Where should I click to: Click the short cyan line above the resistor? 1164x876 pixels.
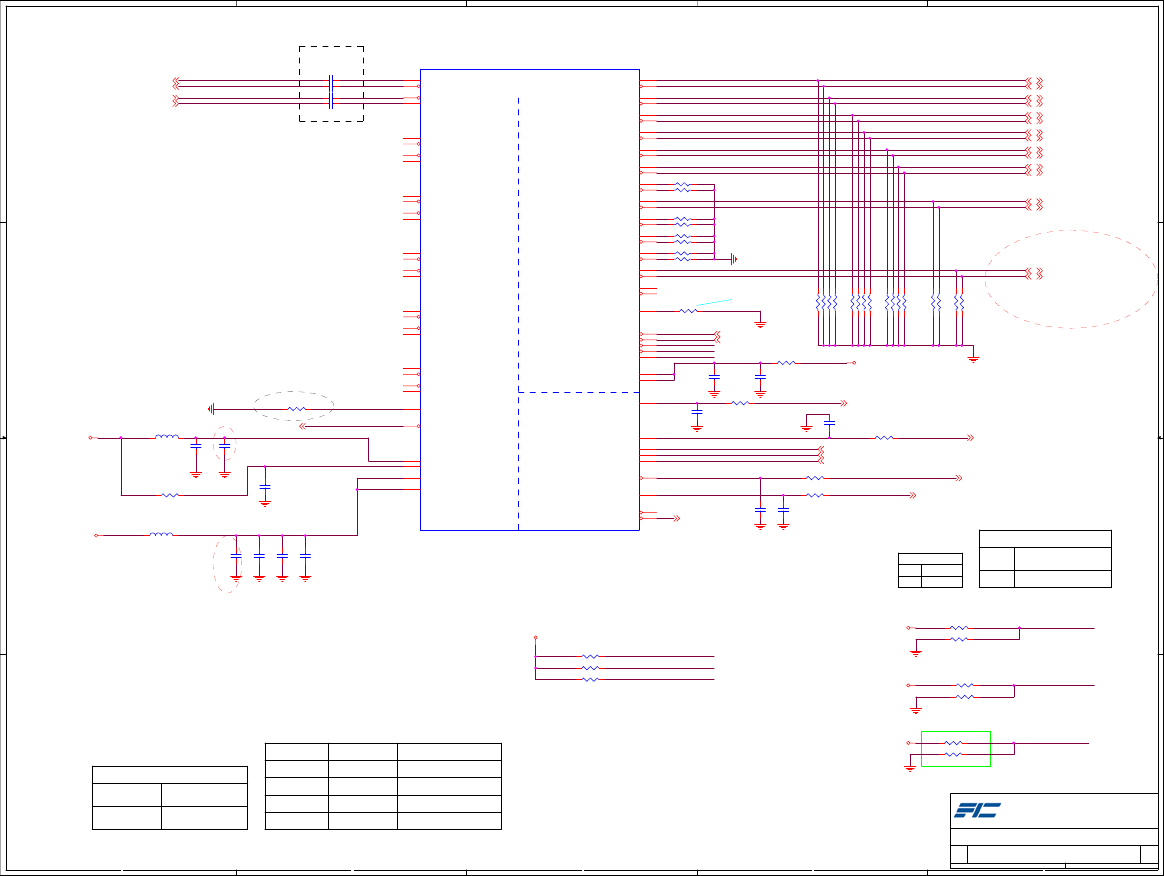(713, 302)
